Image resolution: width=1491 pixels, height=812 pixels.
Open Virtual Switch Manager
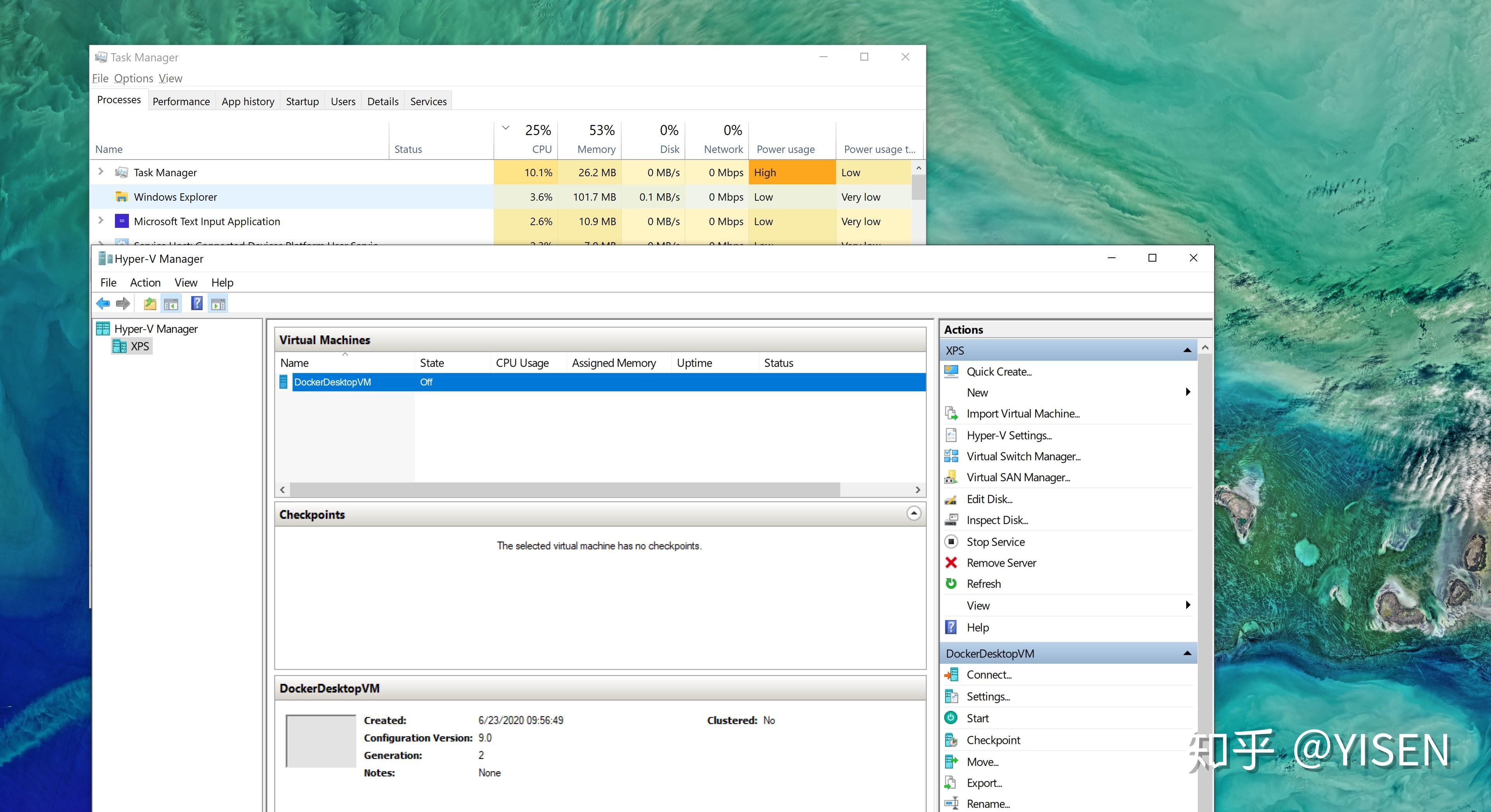click(1023, 456)
